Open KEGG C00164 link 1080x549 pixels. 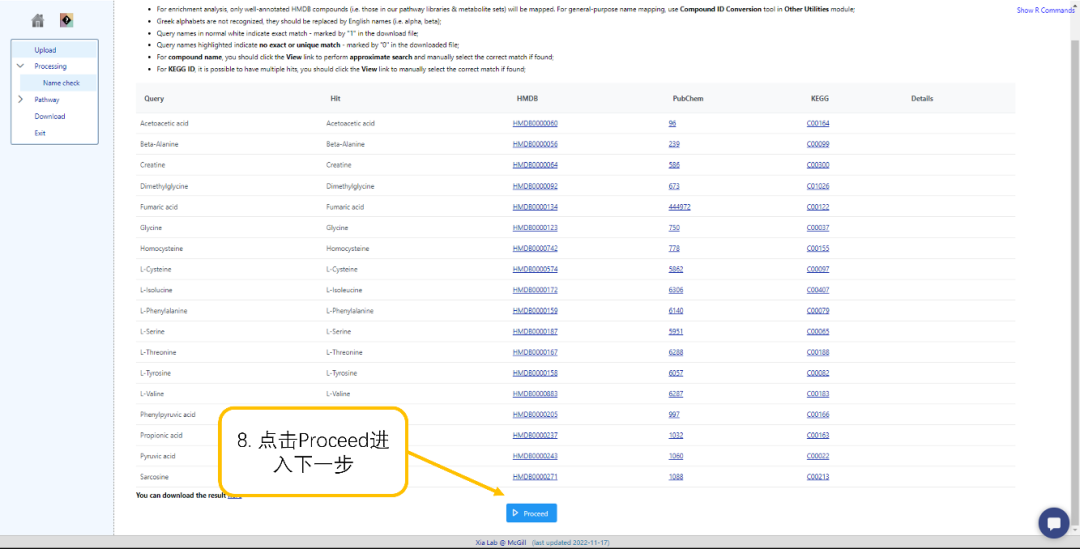[818, 123]
